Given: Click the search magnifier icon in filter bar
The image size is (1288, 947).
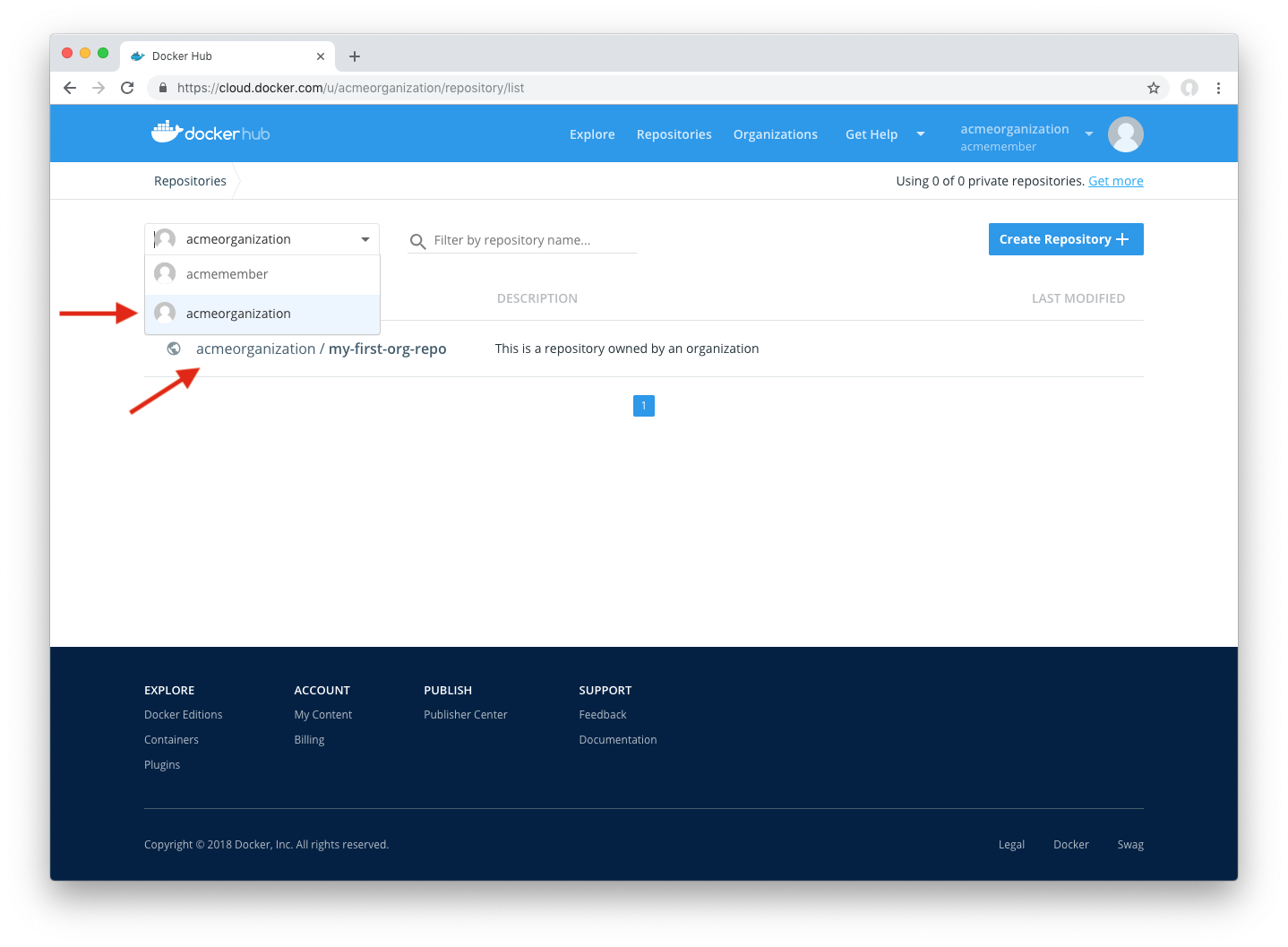Looking at the screenshot, I should pos(417,241).
